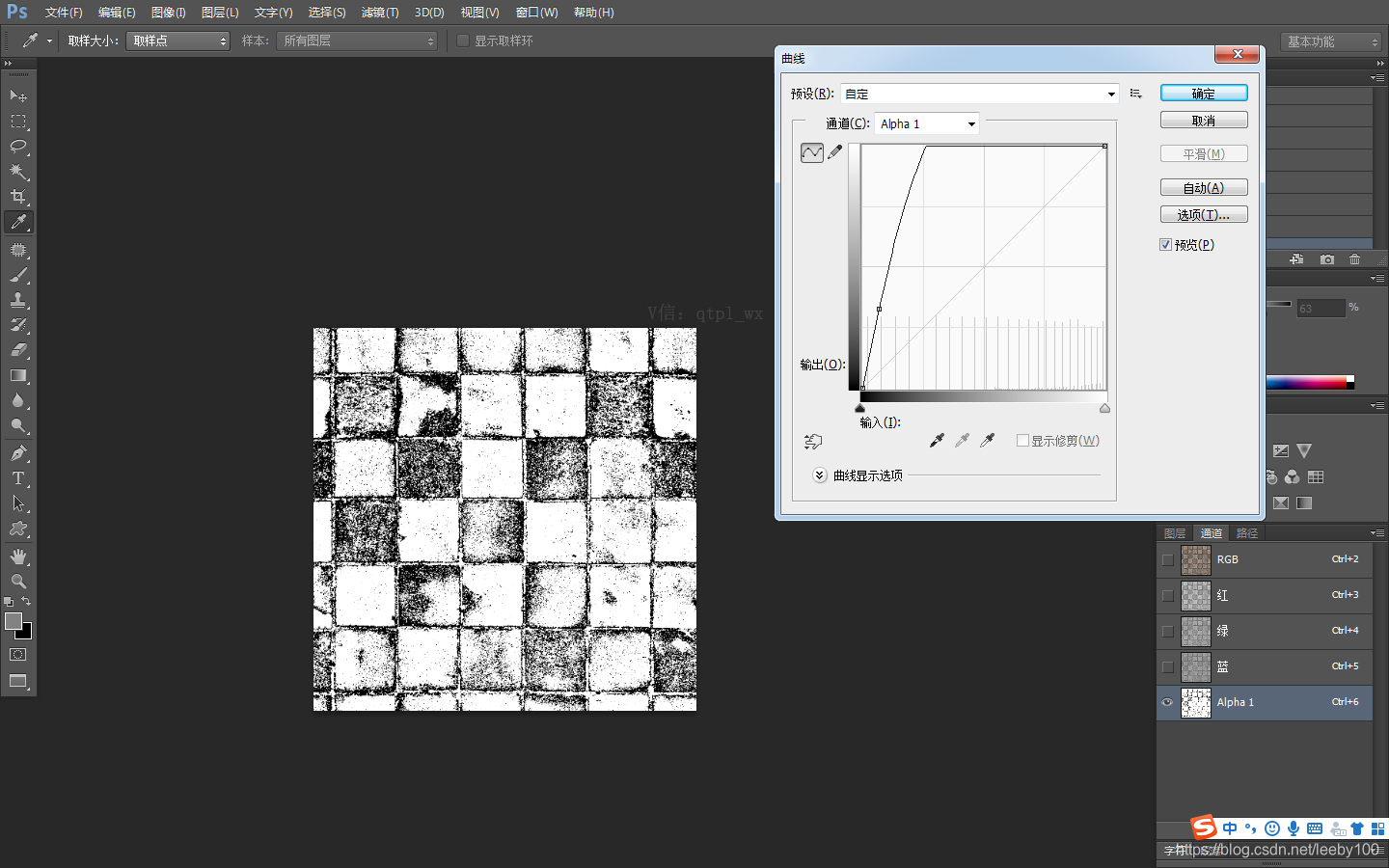
Task: Activate the on-image adjustment hand tool
Action: pos(813,442)
